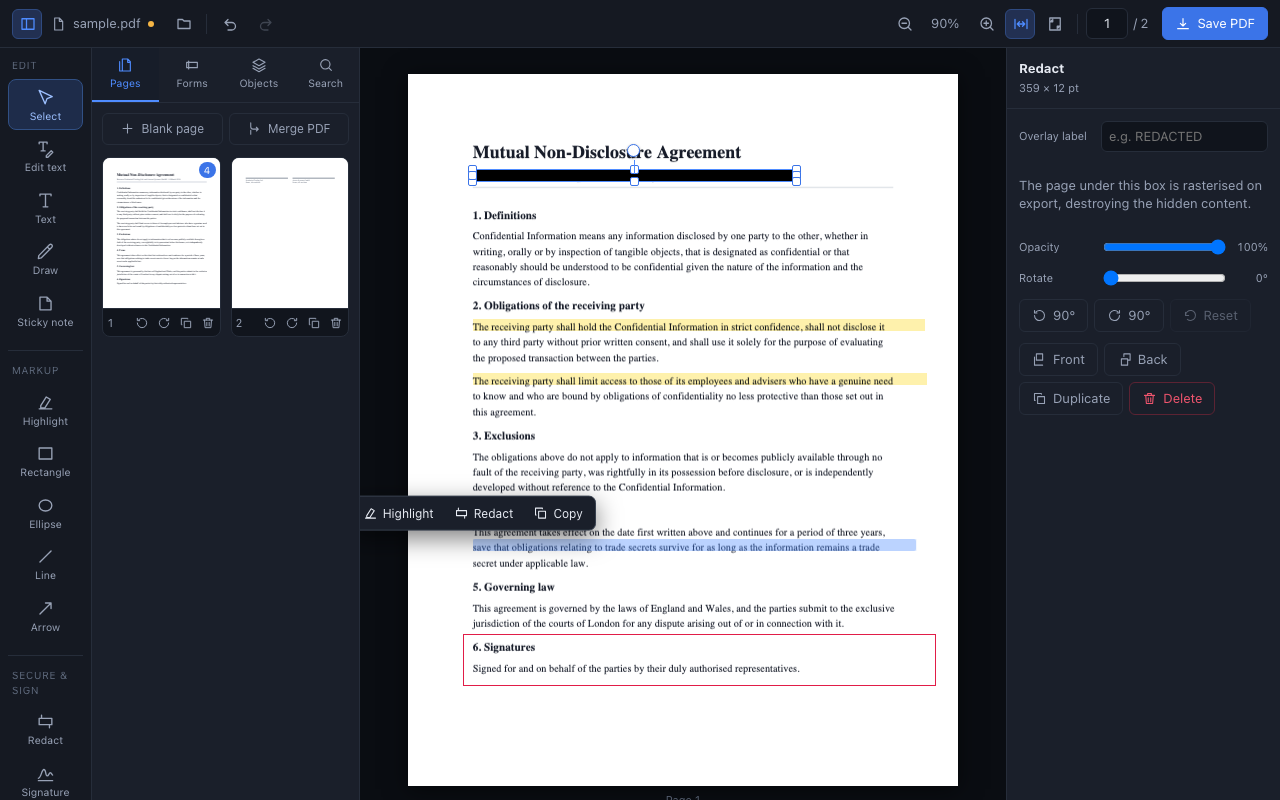1280x800 pixels.
Task: Redo the last undone action
Action: [x=265, y=24]
